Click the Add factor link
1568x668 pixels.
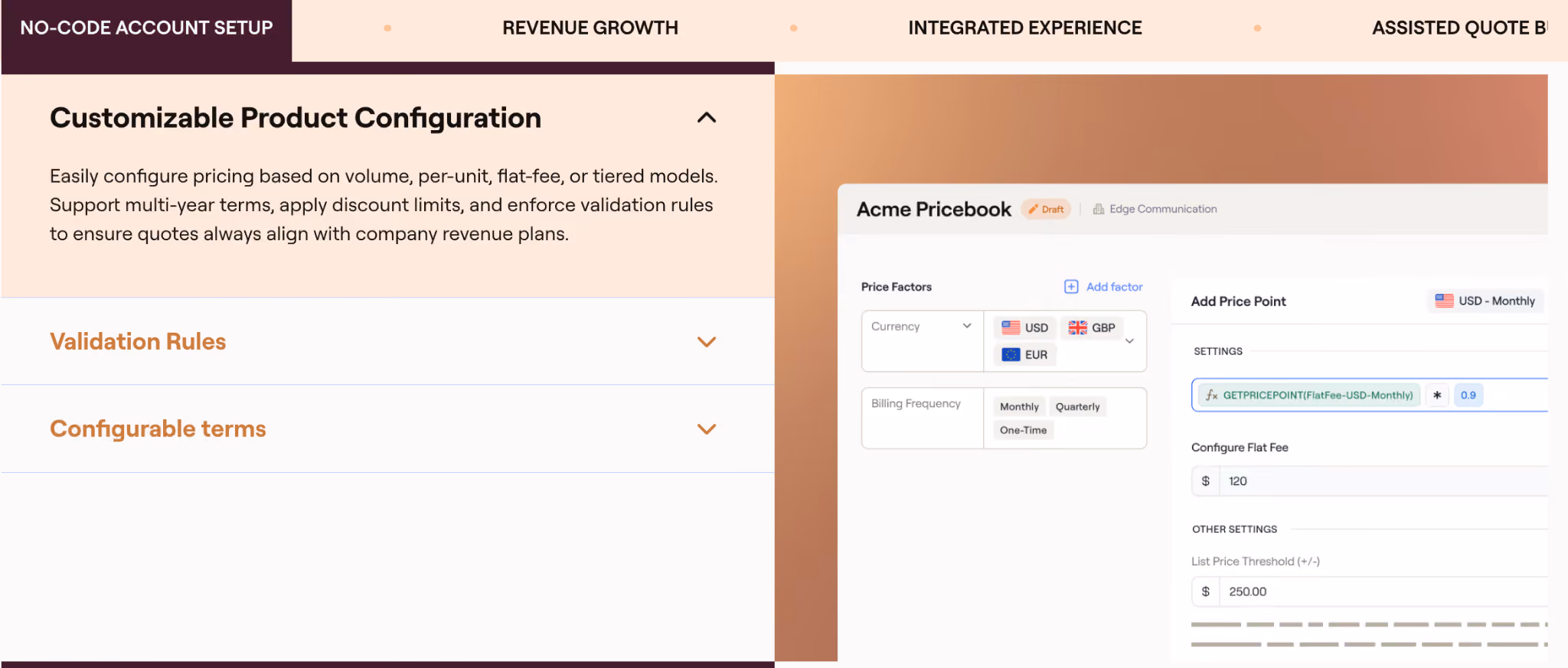(1114, 287)
